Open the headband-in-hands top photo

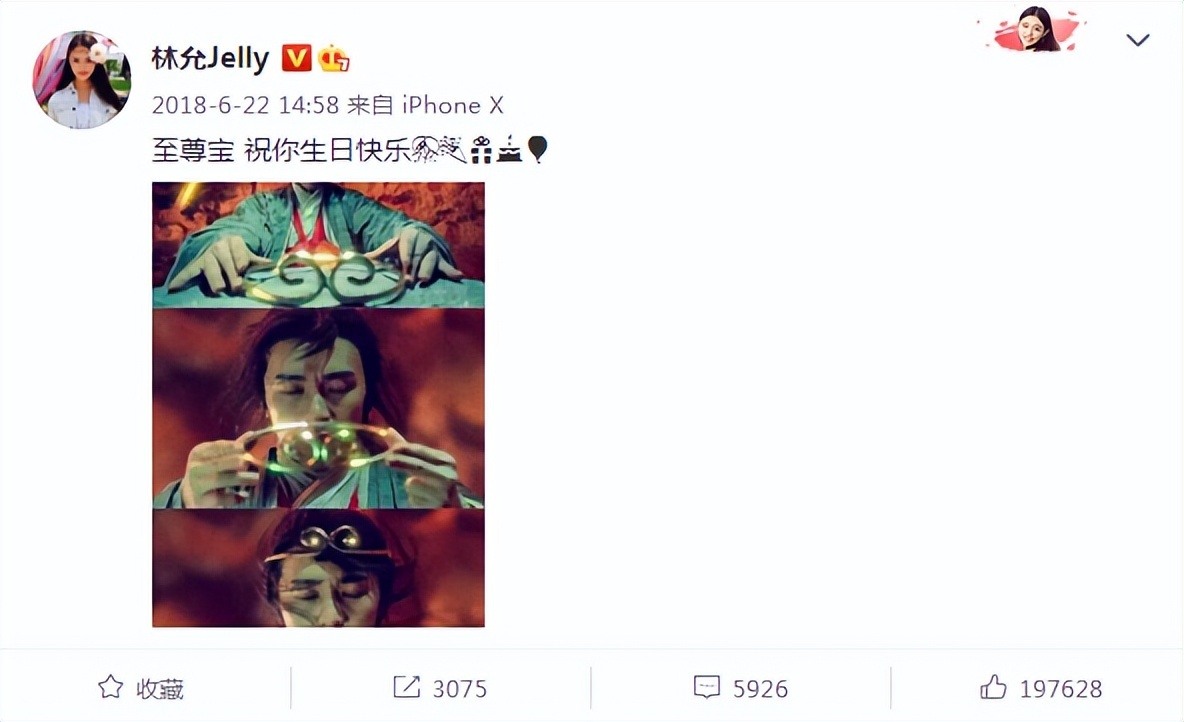point(319,245)
